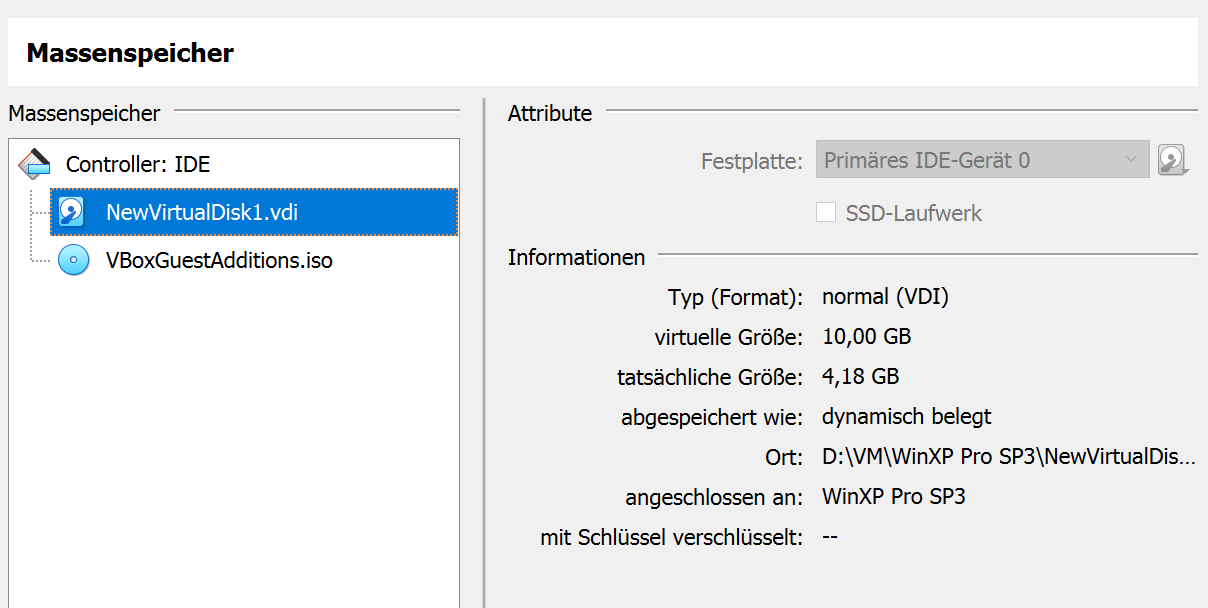The width and height of the screenshot is (1208, 608).
Task: Click the dynamisch belegt storage value
Action: (x=906, y=417)
